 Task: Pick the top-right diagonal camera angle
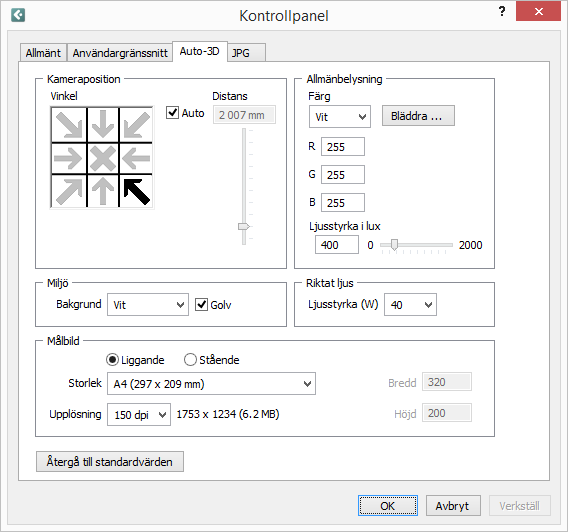136,125
